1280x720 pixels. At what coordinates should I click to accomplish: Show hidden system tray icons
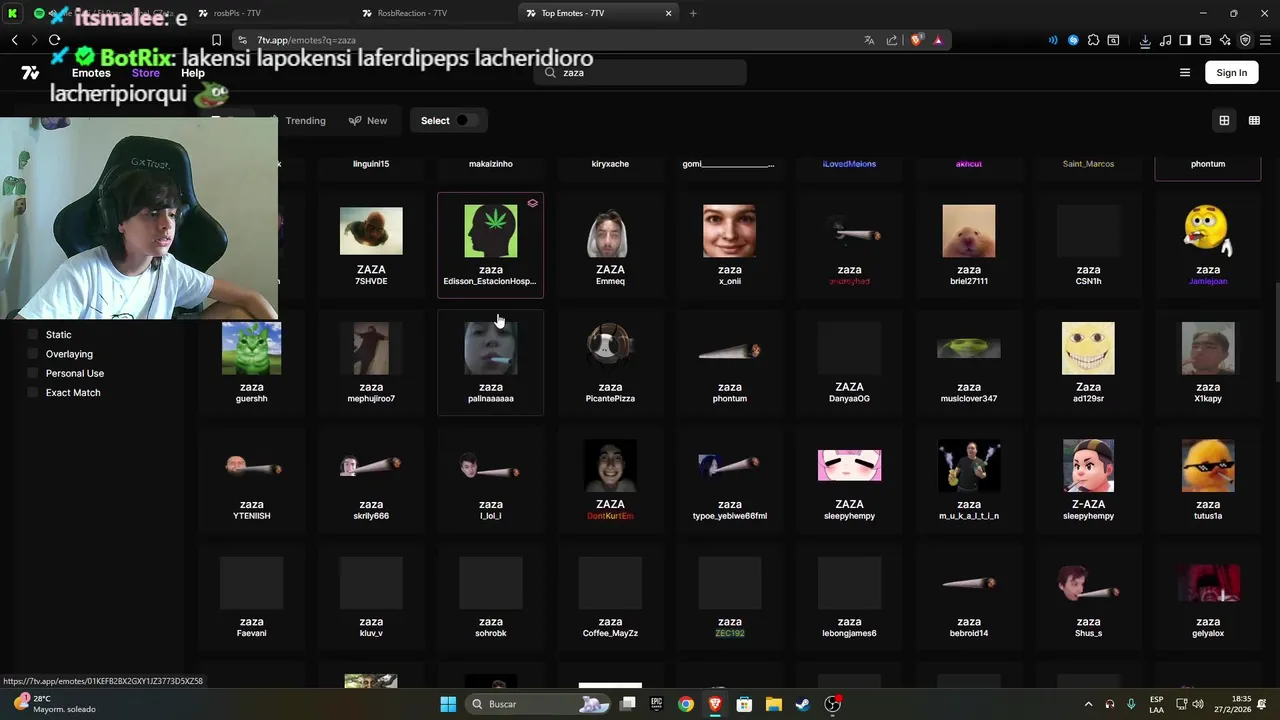click(x=1089, y=704)
